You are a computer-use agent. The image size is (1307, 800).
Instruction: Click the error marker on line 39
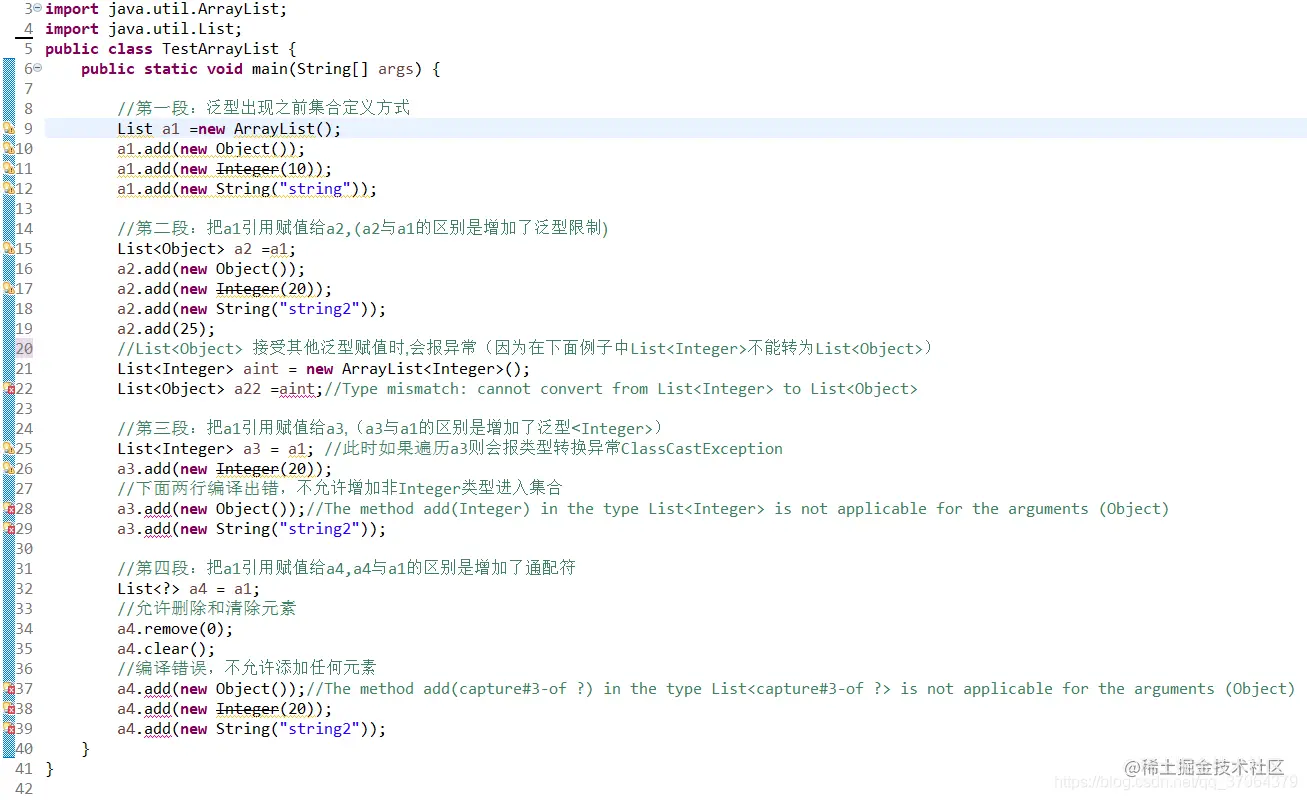click(x=9, y=729)
